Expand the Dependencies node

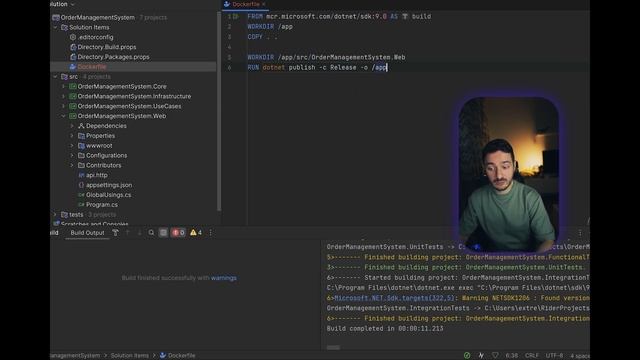tap(72, 126)
